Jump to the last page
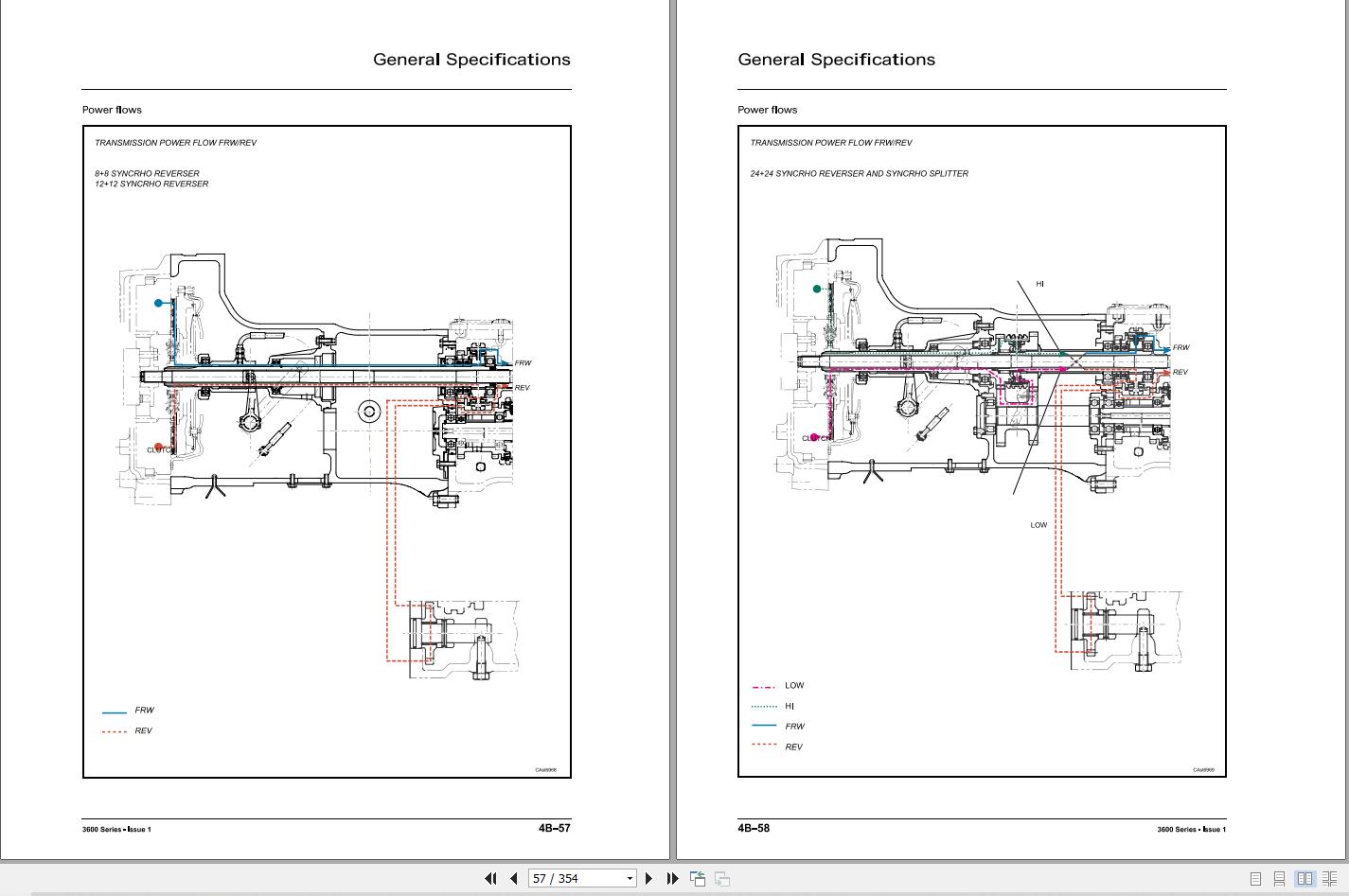 tap(672, 878)
